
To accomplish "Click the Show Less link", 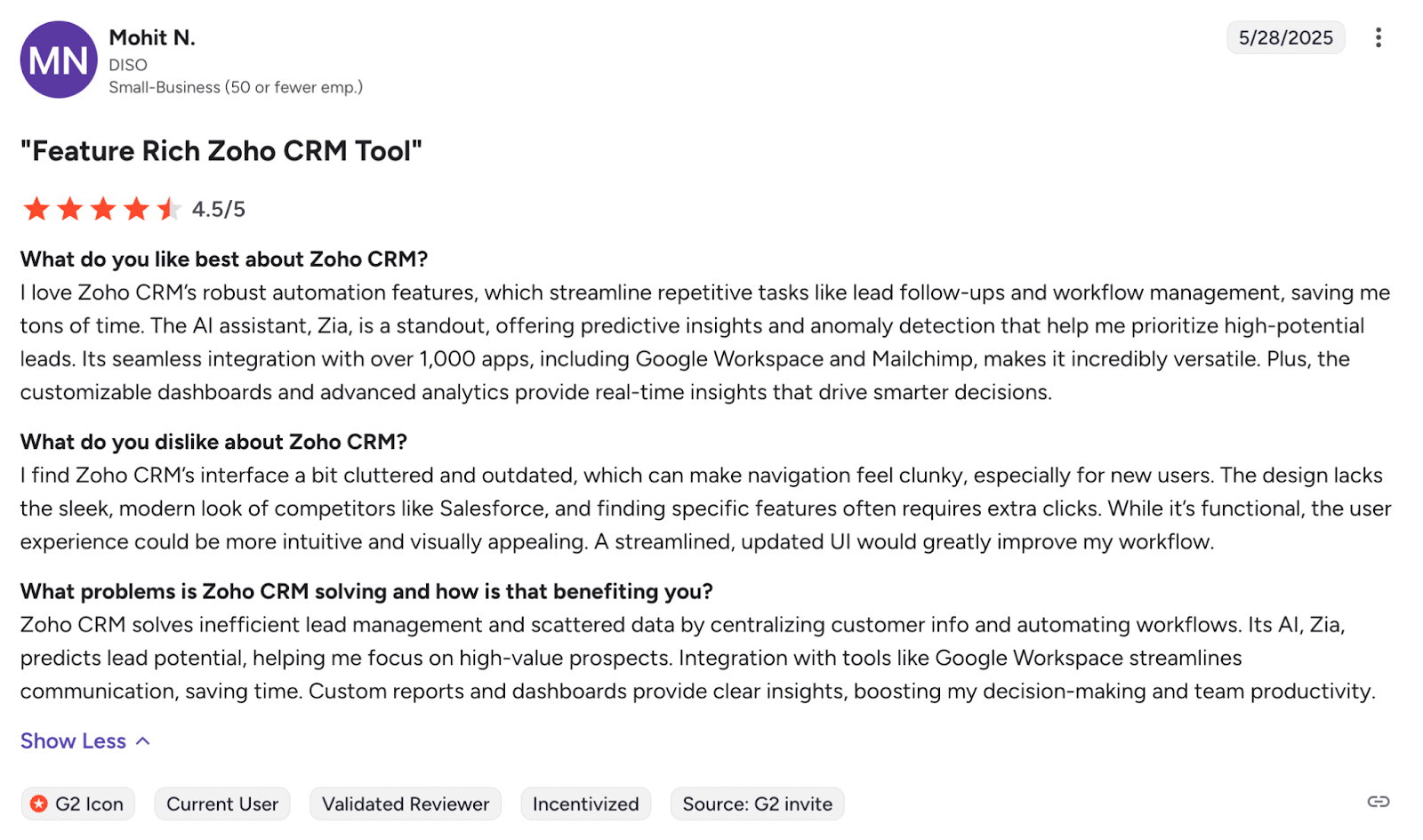I will click(x=74, y=740).
